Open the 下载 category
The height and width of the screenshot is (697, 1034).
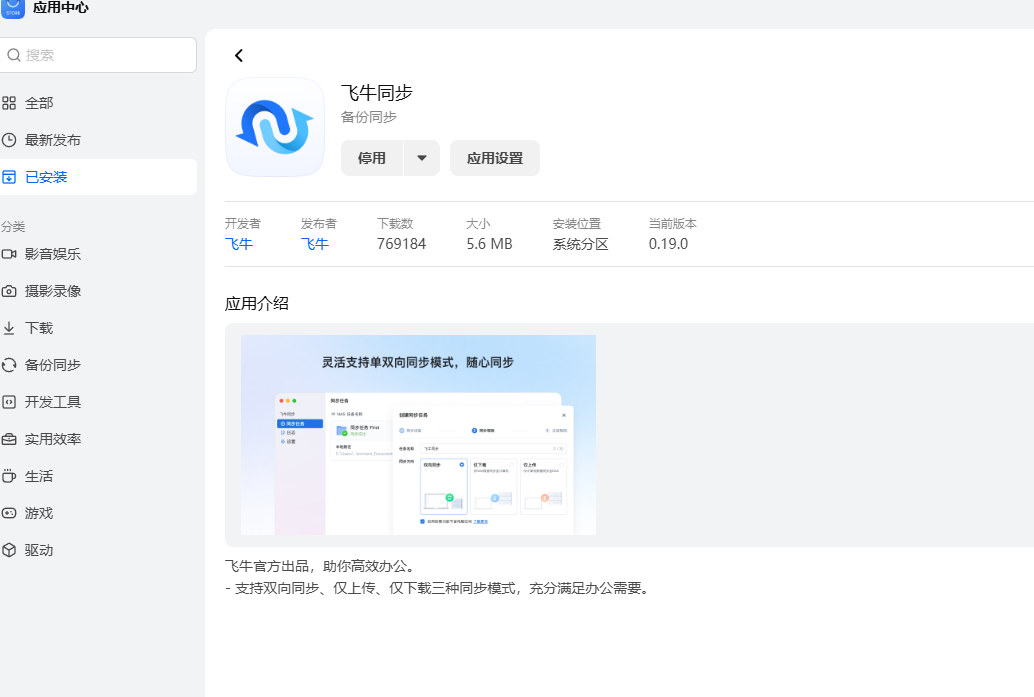pos(39,328)
